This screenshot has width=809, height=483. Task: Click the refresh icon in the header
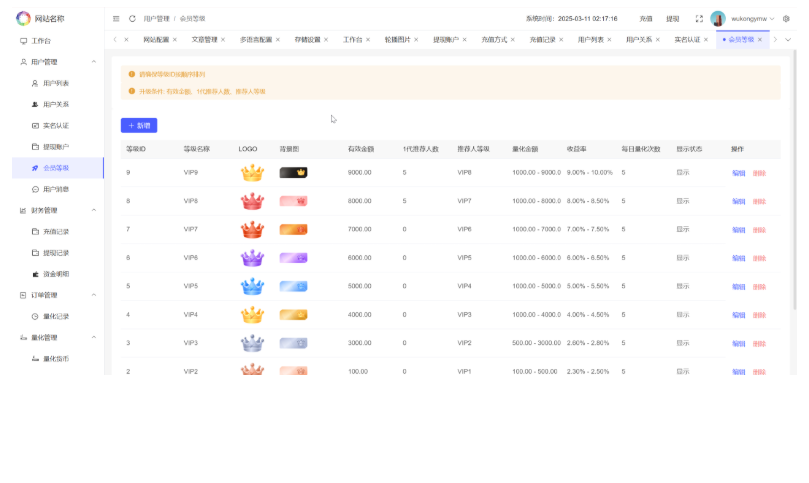point(132,18)
